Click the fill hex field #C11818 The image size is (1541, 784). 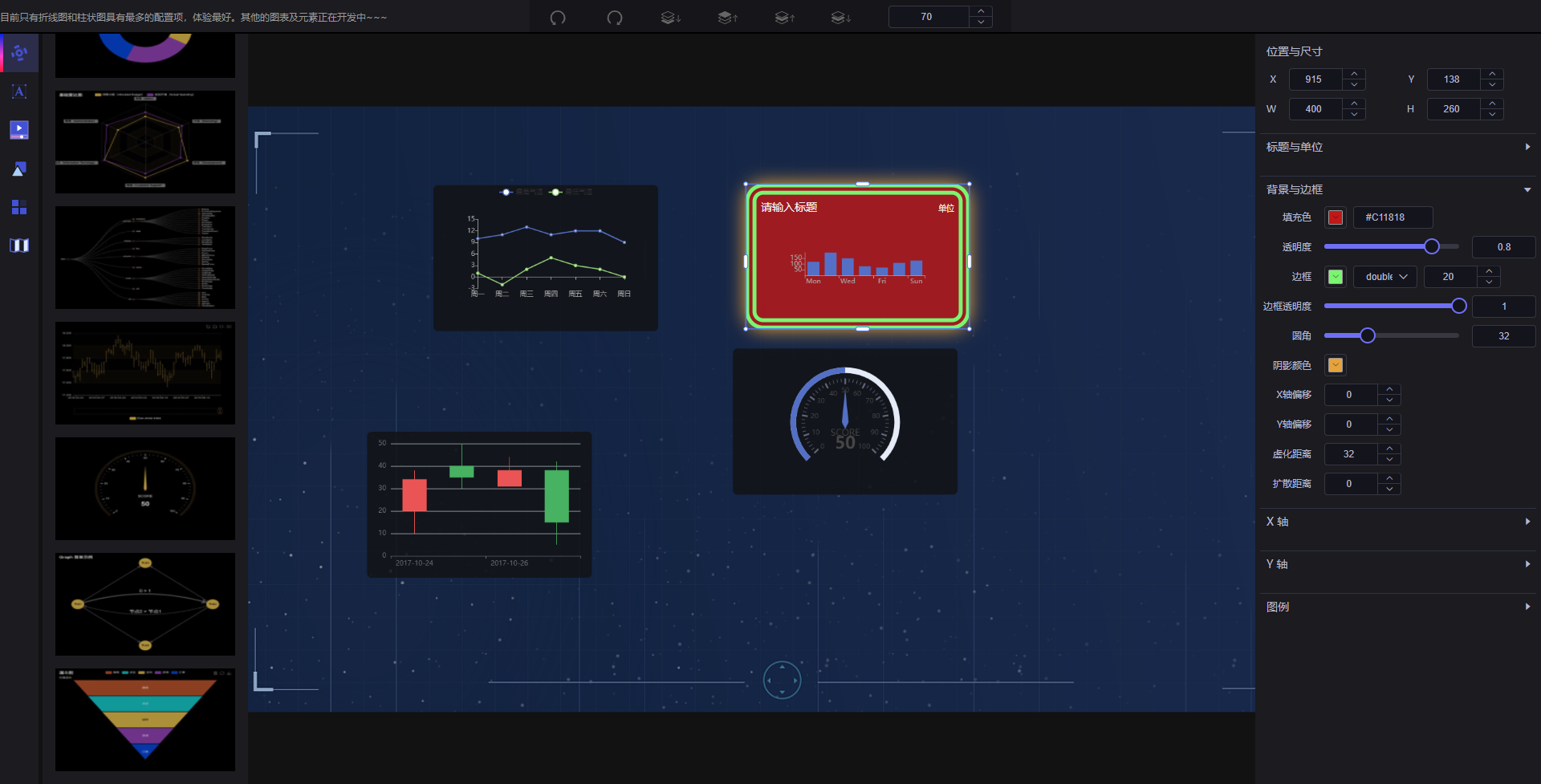click(1393, 217)
